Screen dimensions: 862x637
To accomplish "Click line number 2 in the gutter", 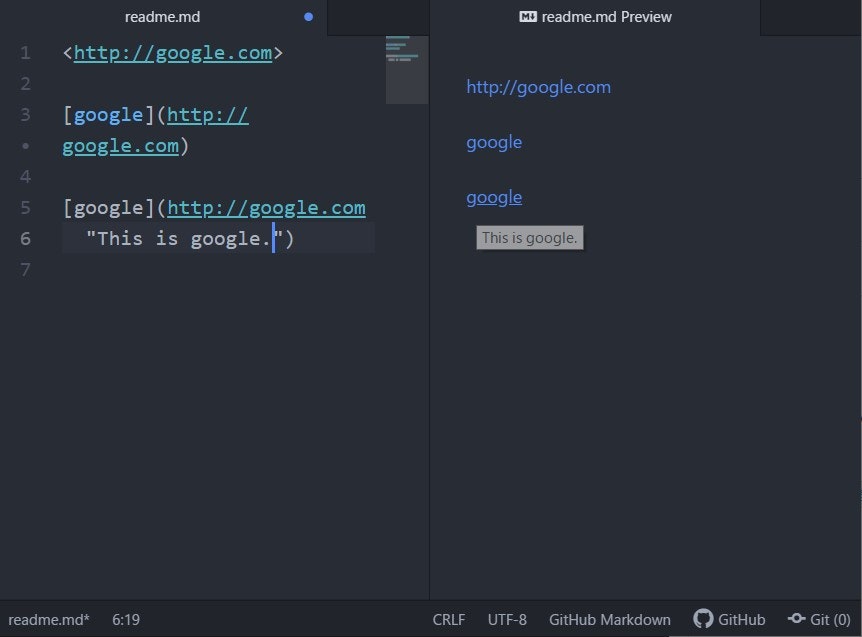I will [x=25, y=84].
